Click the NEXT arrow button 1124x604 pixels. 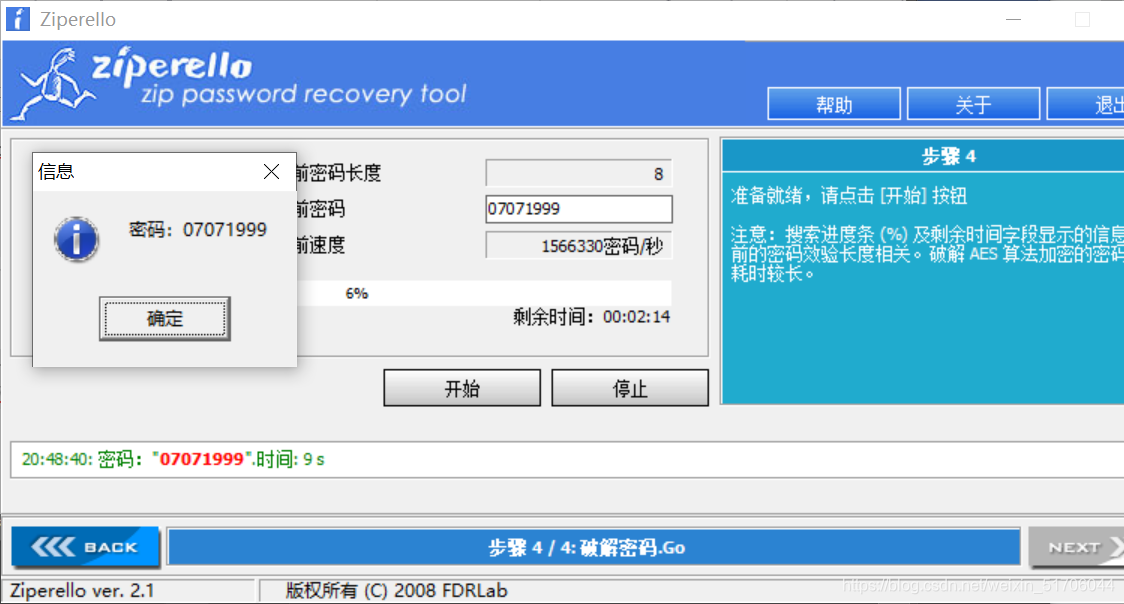point(1077,548)
